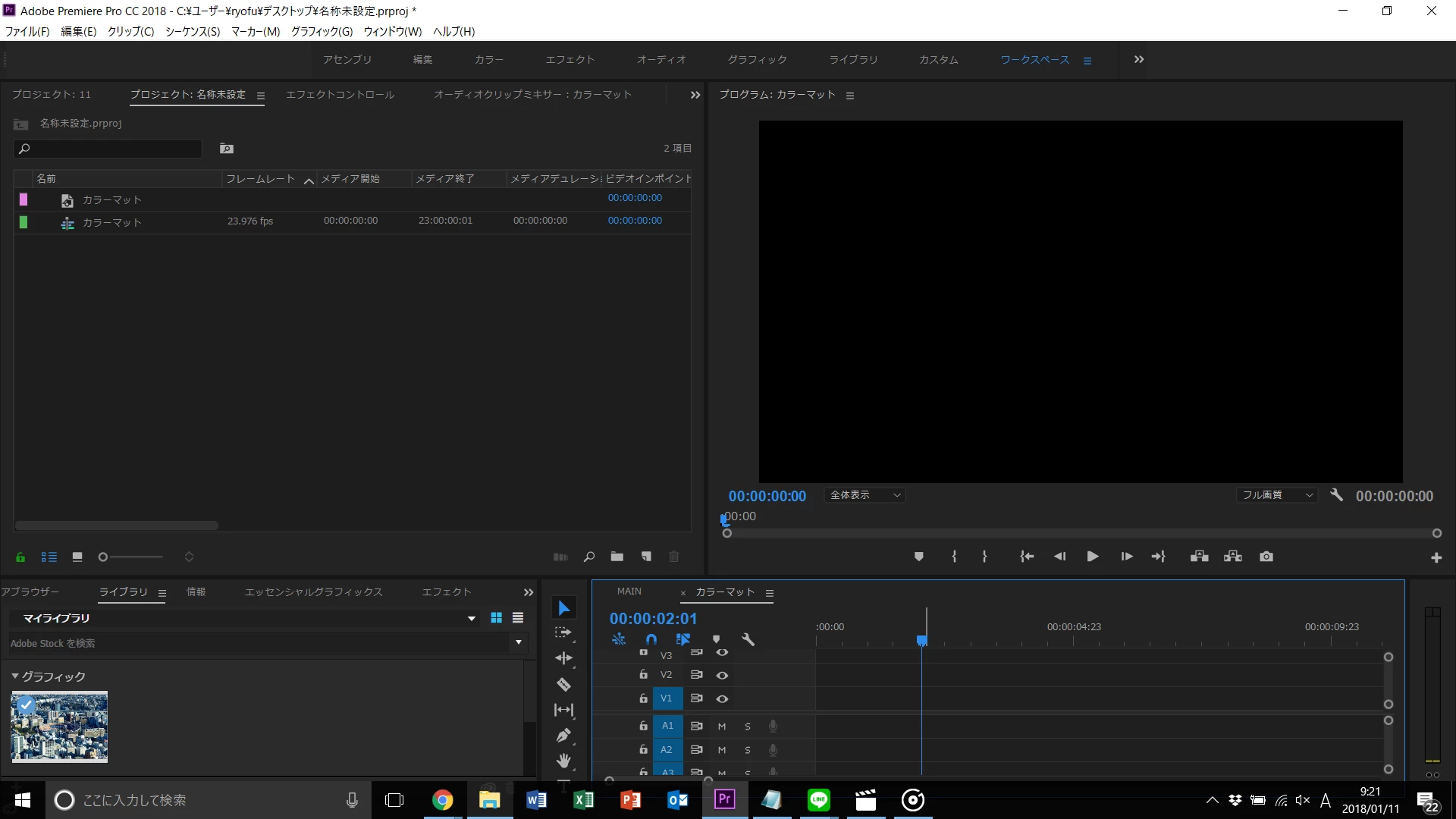Switch to エフェクトコントロール tab

click(x=340, y=95)
